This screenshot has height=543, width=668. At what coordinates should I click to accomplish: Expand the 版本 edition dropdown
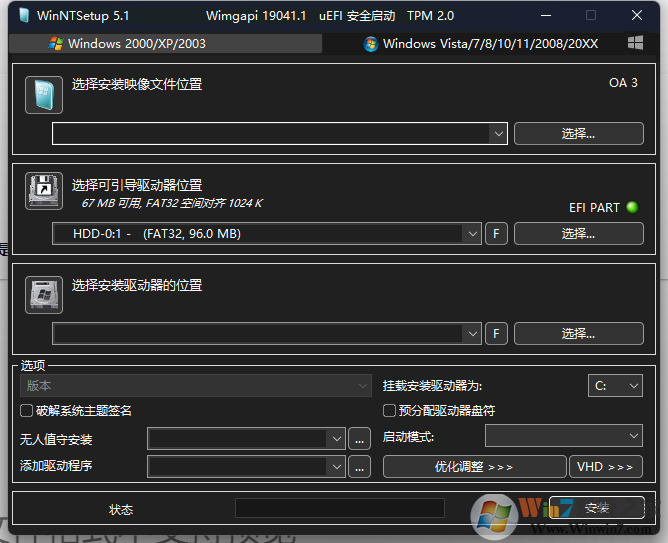pyautogui.click(x=196, y=386)
